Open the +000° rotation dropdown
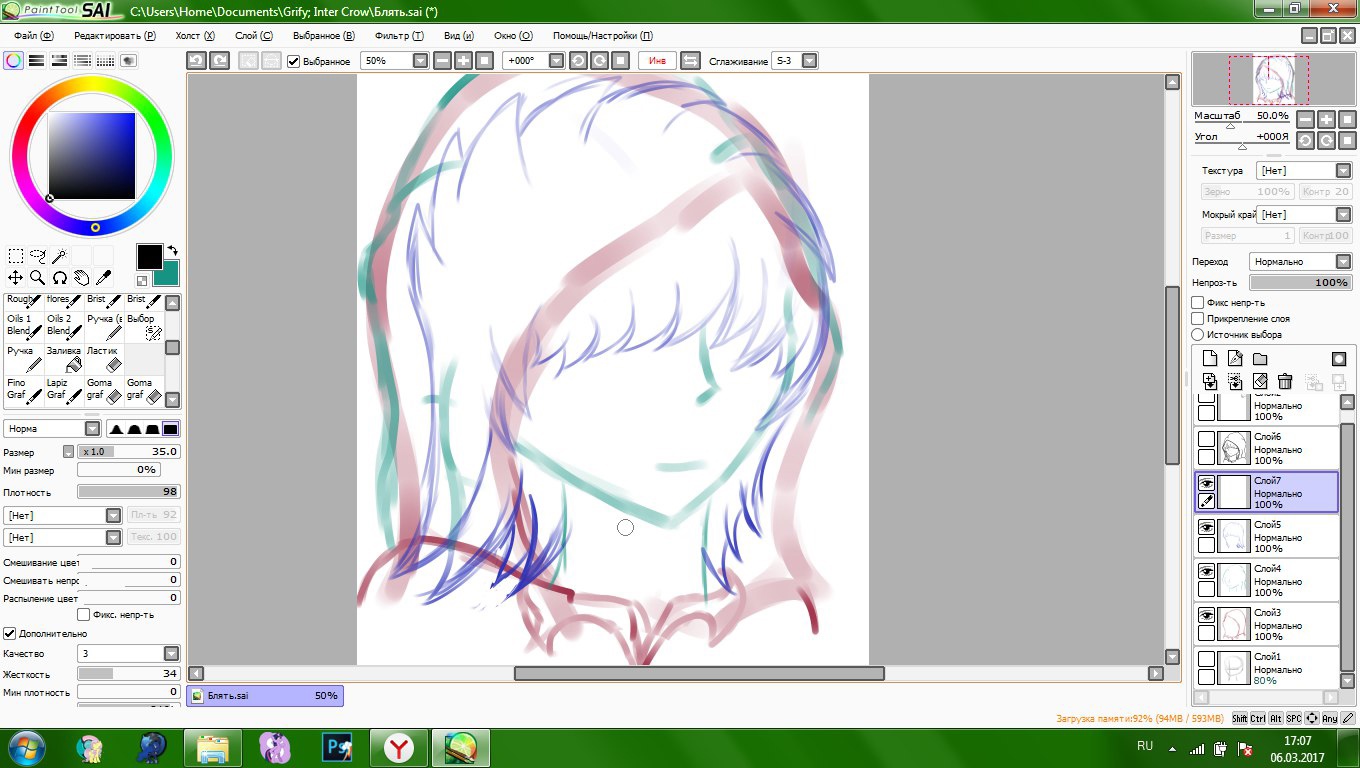Image resolution: width=1360 pixels, height=768 pixels. tap(556, 61)
